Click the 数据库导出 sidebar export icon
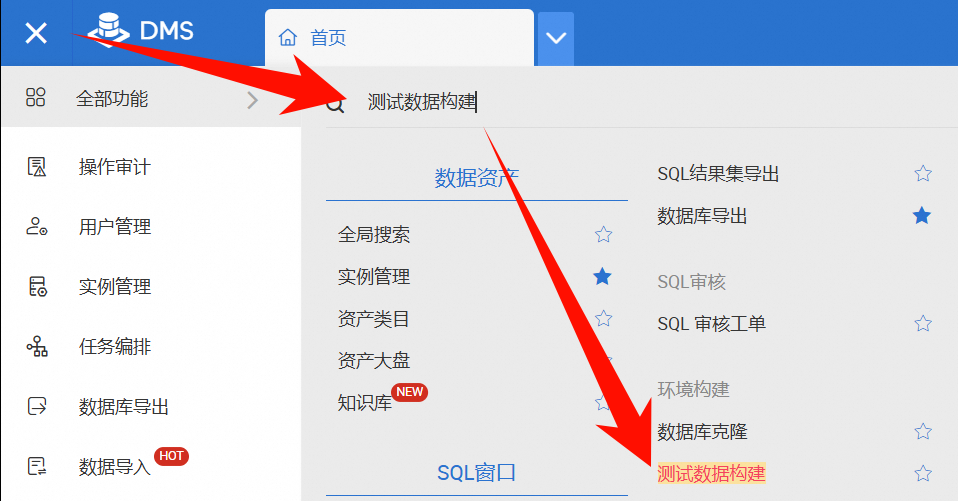Viewport: 958px width, 501px height. pos(37,406)
